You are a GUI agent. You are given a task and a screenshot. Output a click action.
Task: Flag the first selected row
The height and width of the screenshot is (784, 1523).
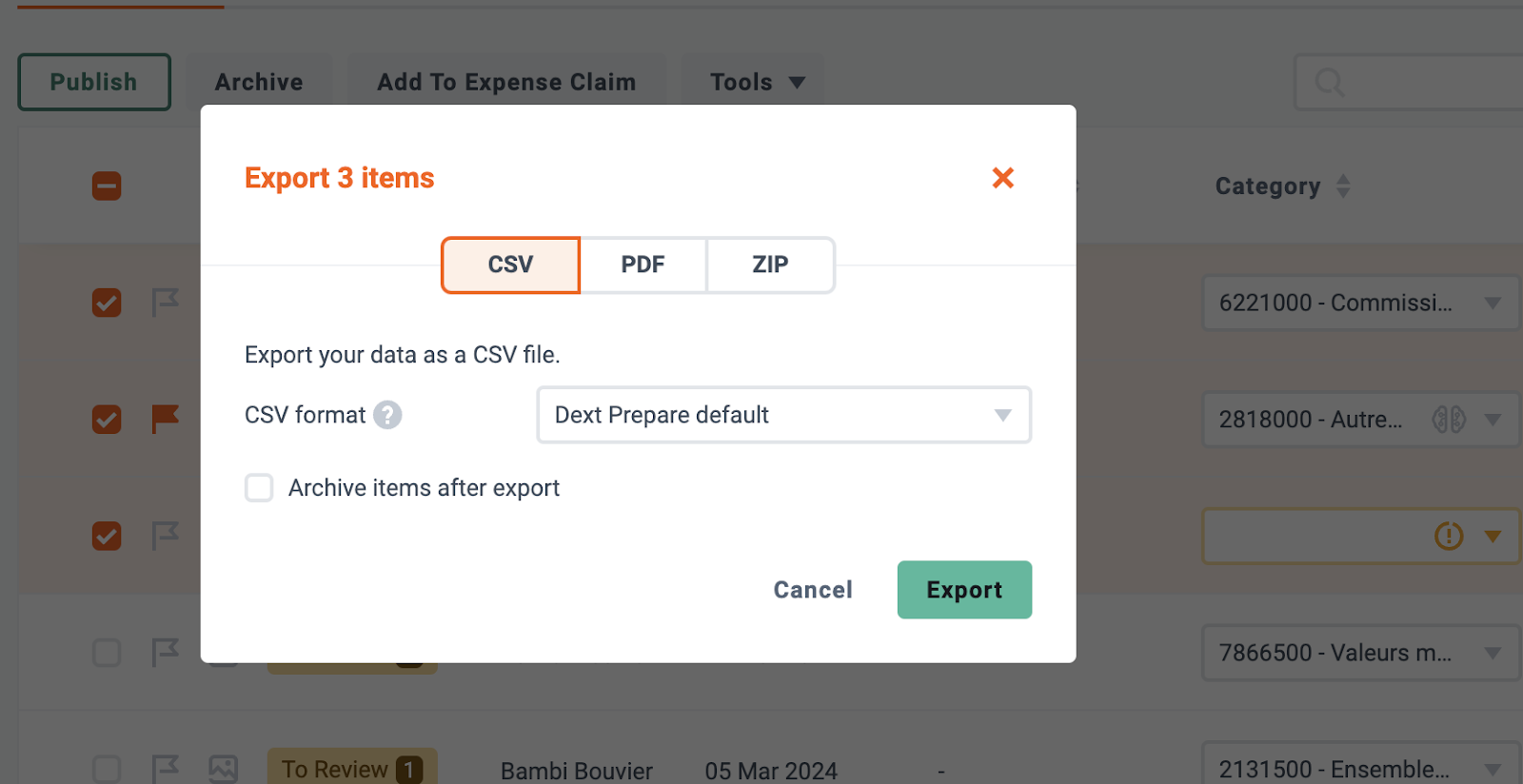pos(165,303)
